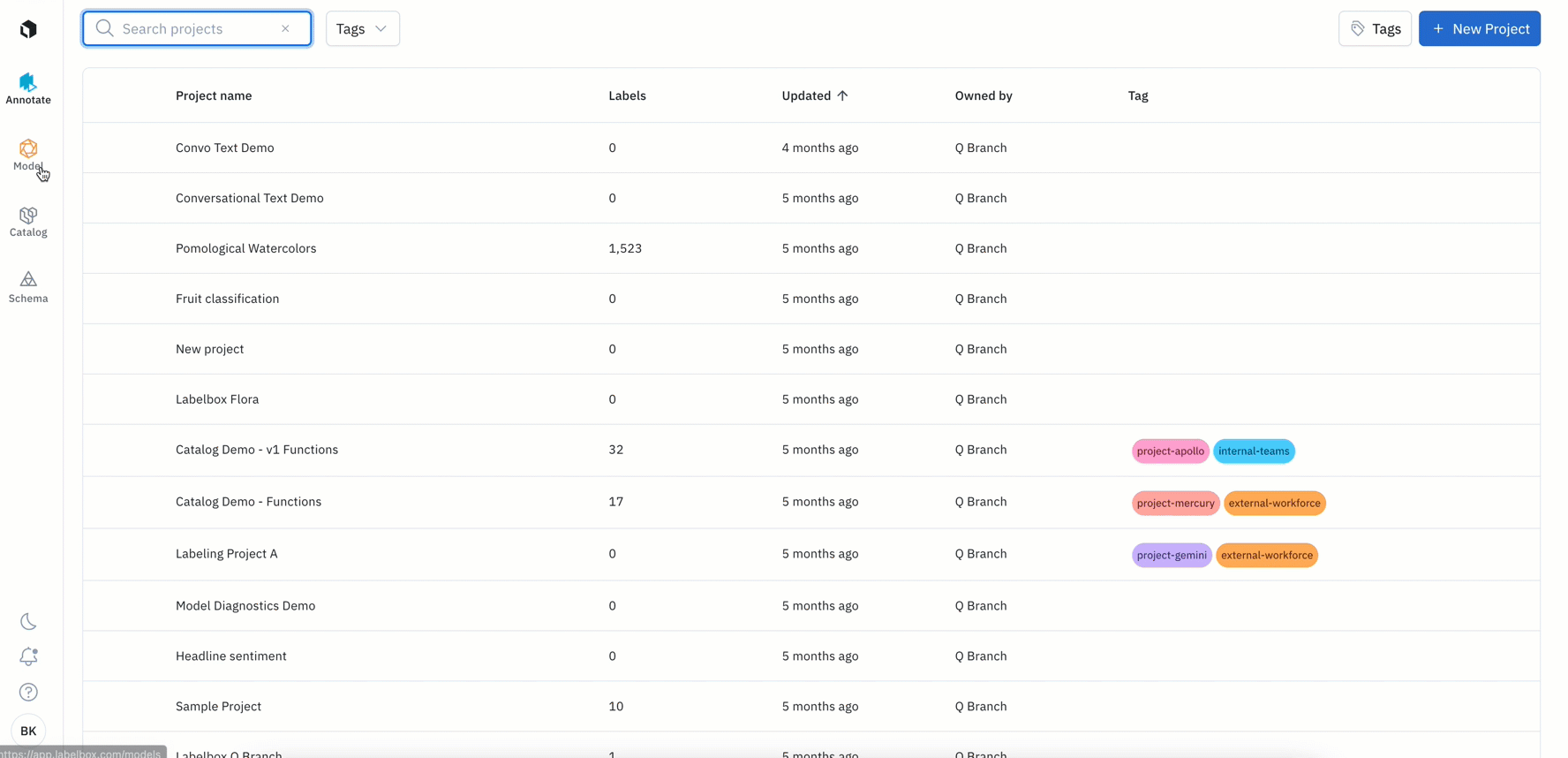Click external-workforce tag on Labeling Project A
1568x758 pixels.
(x=1267, y=556)
